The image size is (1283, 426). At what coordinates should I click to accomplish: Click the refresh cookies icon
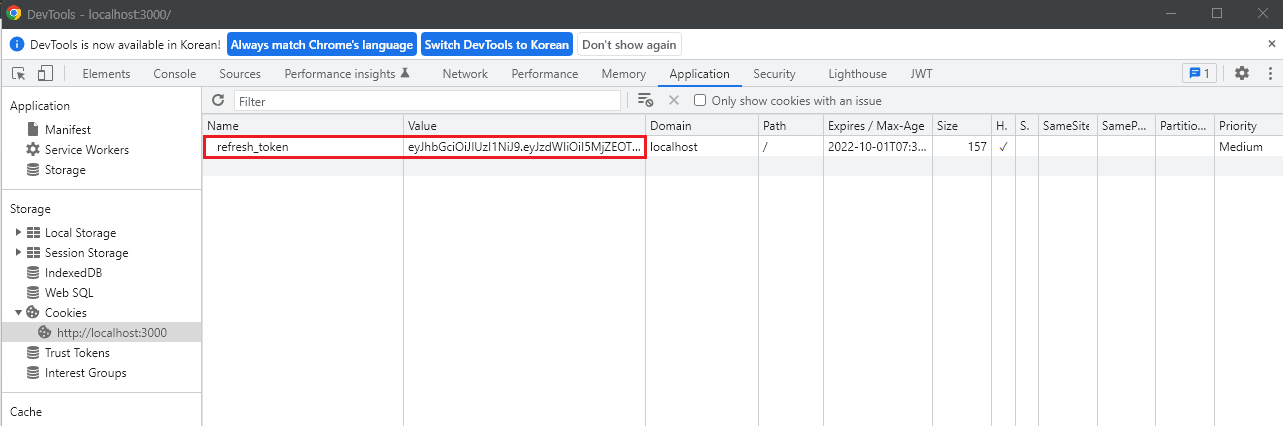click(218, 100)
